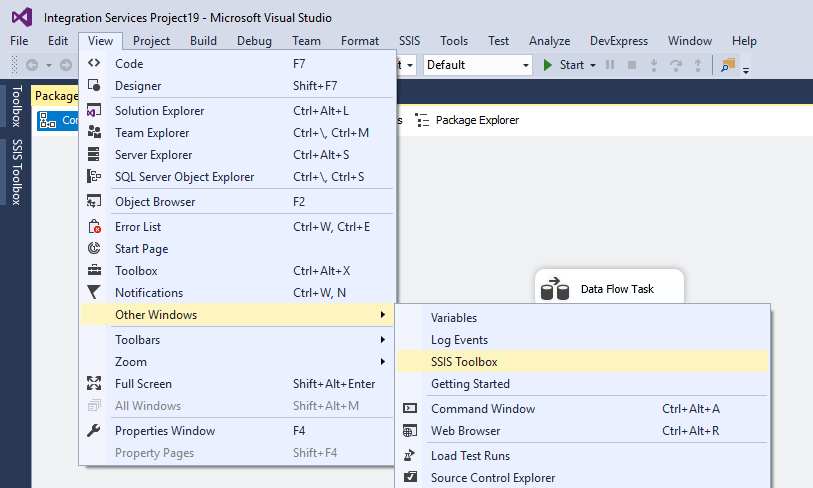
Task: Click the SQL Server Object Explorer icon
Action: pos(94,176)
